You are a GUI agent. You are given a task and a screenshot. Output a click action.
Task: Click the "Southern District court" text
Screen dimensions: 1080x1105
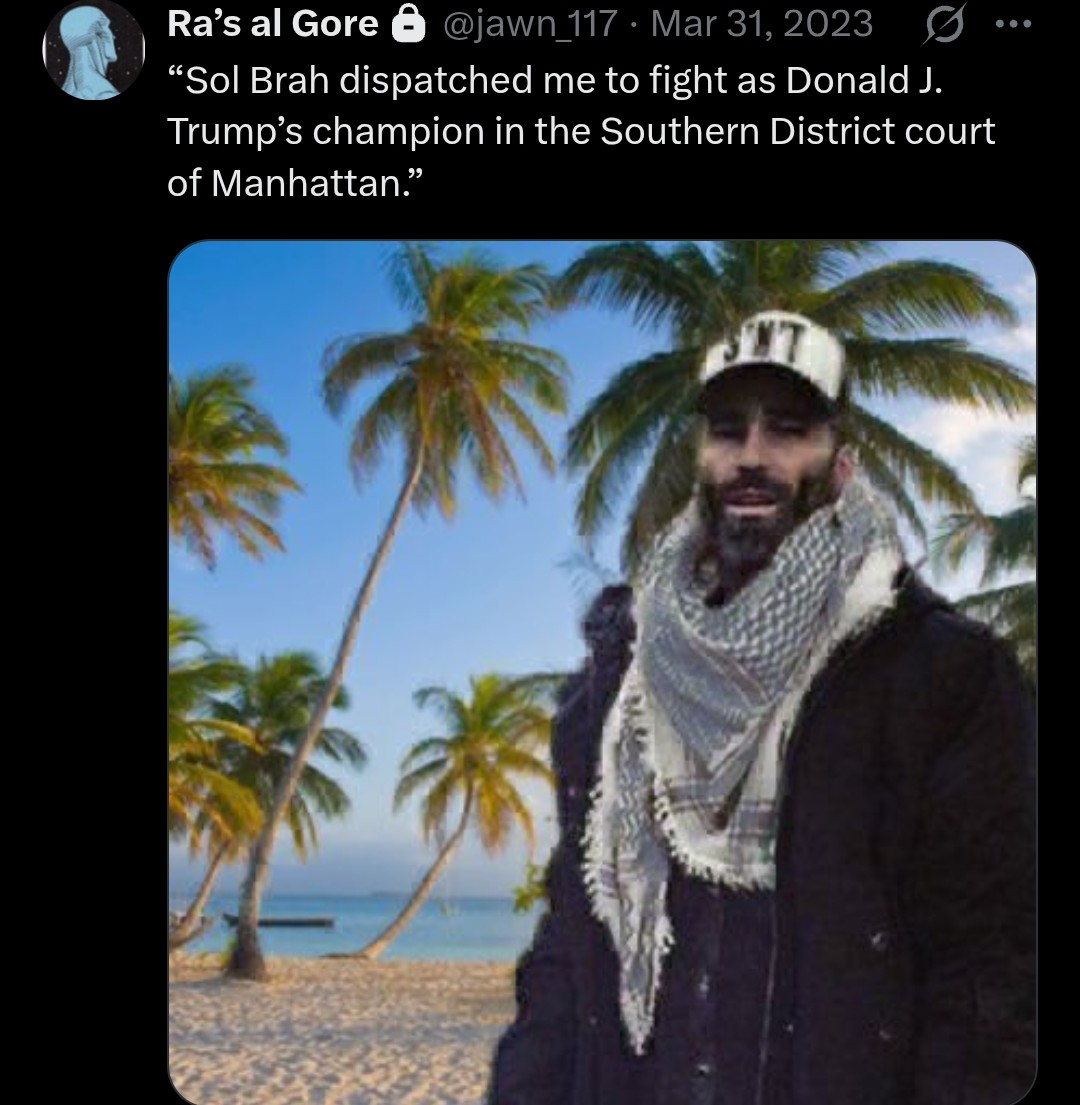click(x=797, y=132)
